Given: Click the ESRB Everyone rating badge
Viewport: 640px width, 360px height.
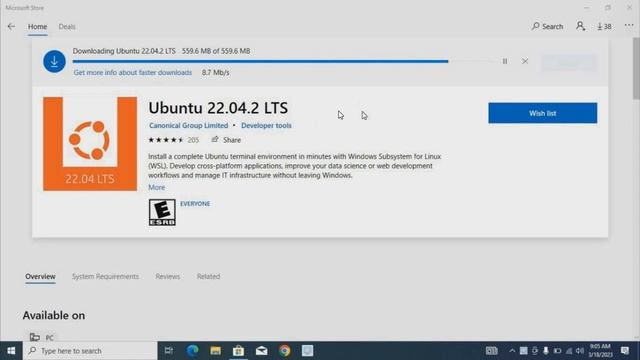Looking at the screenshot, I should [x=162, y=212].
